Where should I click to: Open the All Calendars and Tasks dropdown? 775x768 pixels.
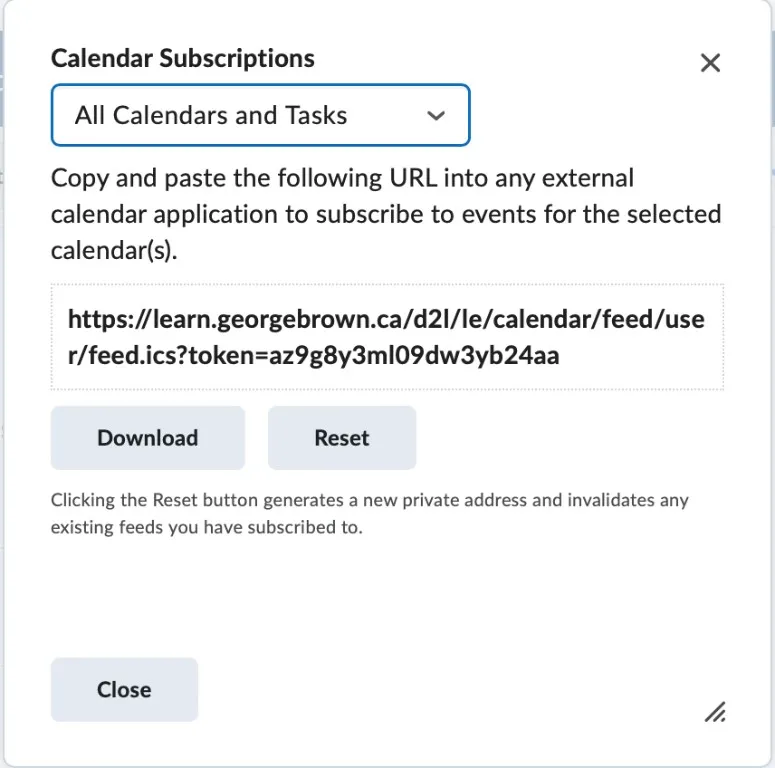click(x=260, y=115)
